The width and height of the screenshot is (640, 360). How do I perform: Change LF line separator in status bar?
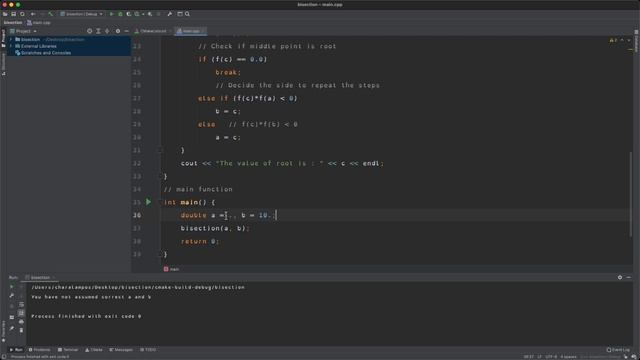[x=540, y=357]
